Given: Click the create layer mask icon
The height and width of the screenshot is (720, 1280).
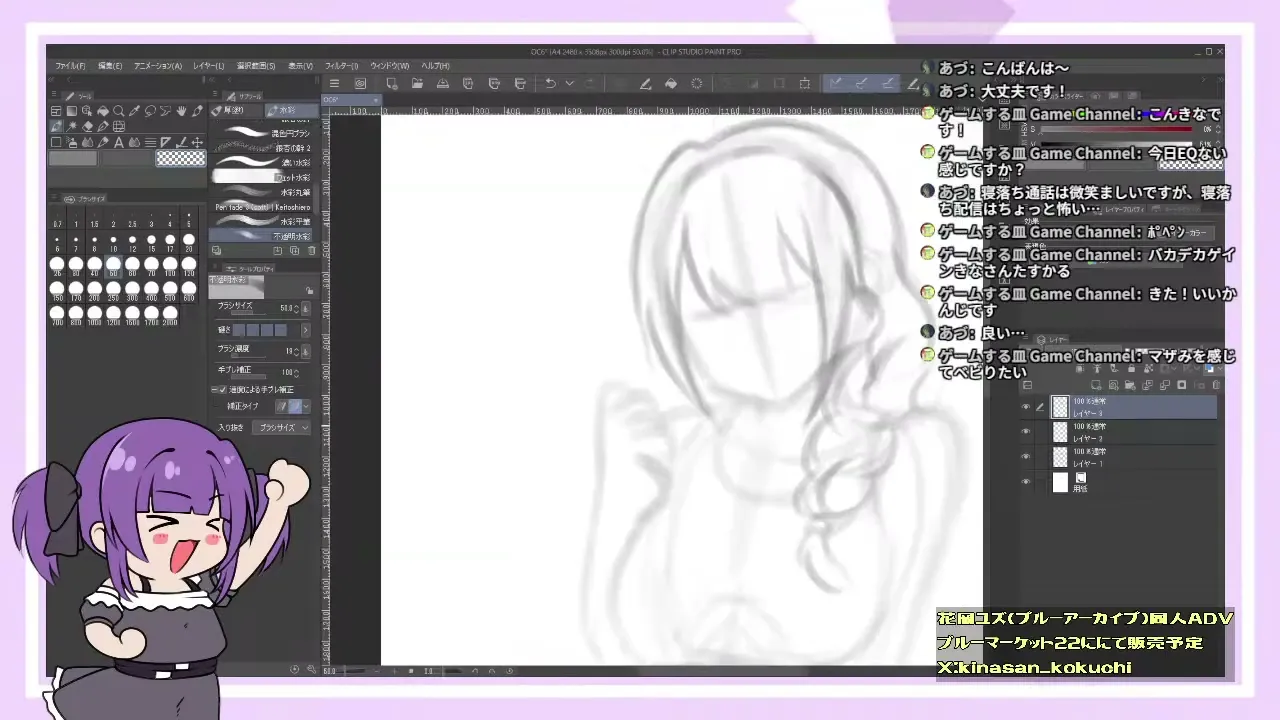Looking at the screenshot, I should tap(1181, 385).
